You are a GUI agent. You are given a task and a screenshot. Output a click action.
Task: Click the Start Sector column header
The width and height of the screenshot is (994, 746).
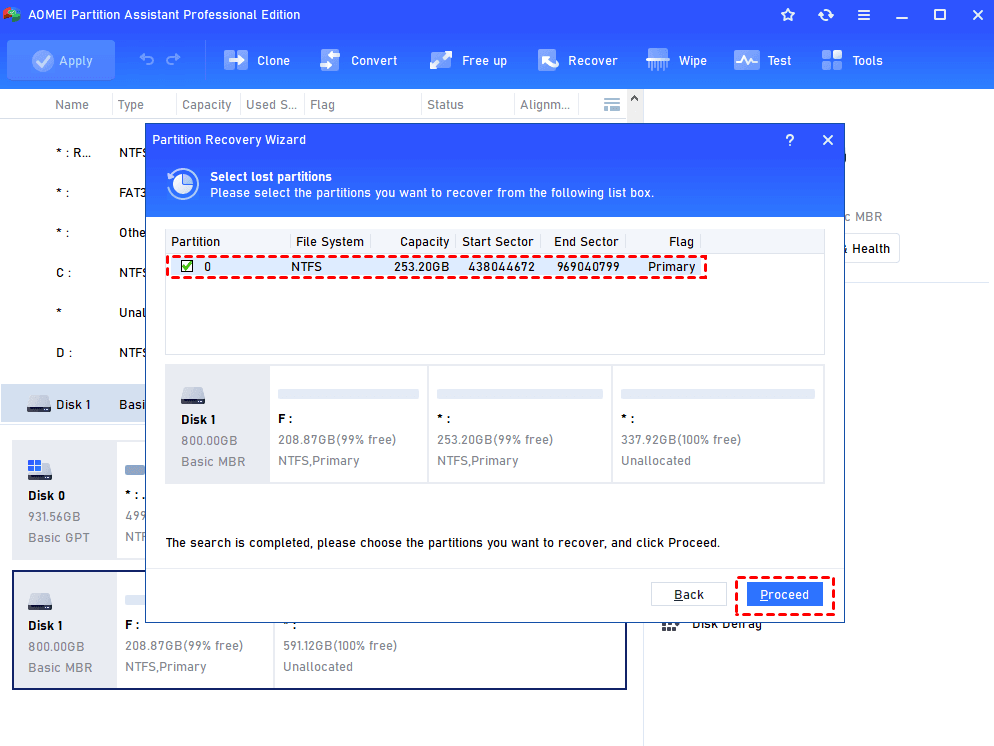tap(498, 241)
